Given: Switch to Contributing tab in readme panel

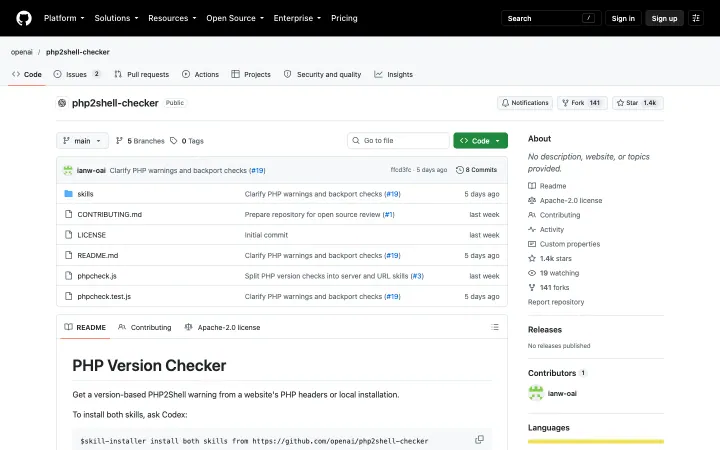Looking at the screenshot, I should (145, 327).
